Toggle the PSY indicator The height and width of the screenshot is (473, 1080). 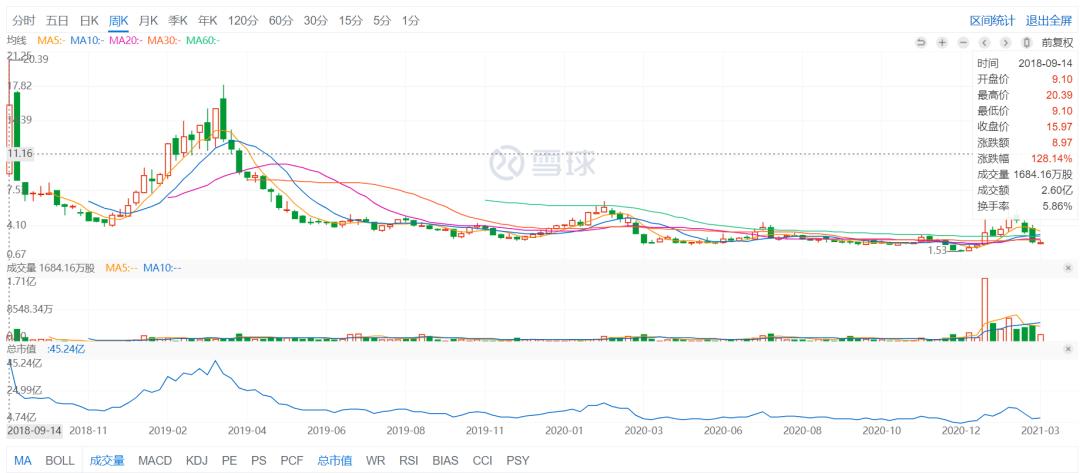click(x=518, y=461)
